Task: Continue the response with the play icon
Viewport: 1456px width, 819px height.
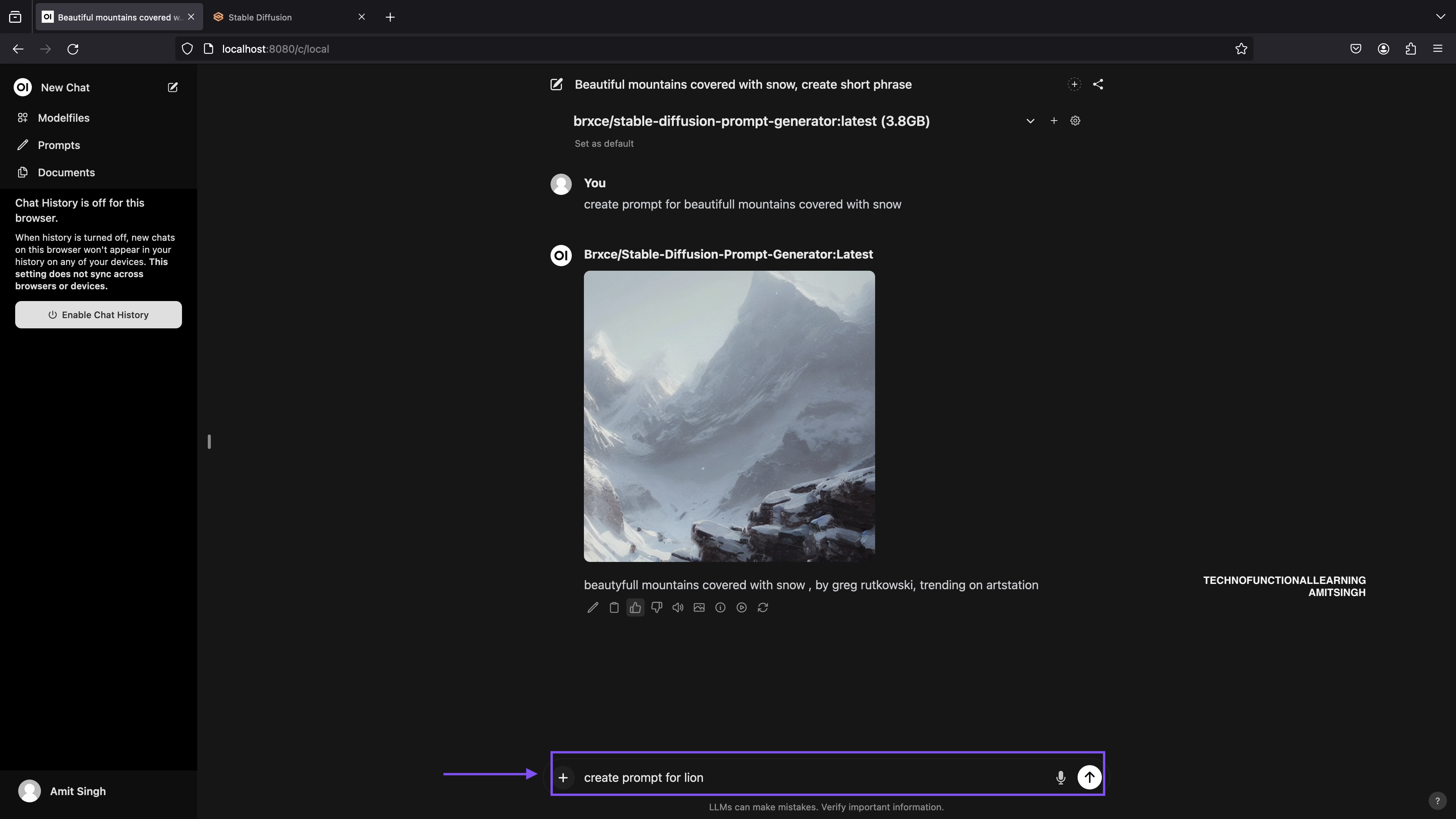Action: click(742, 607)
